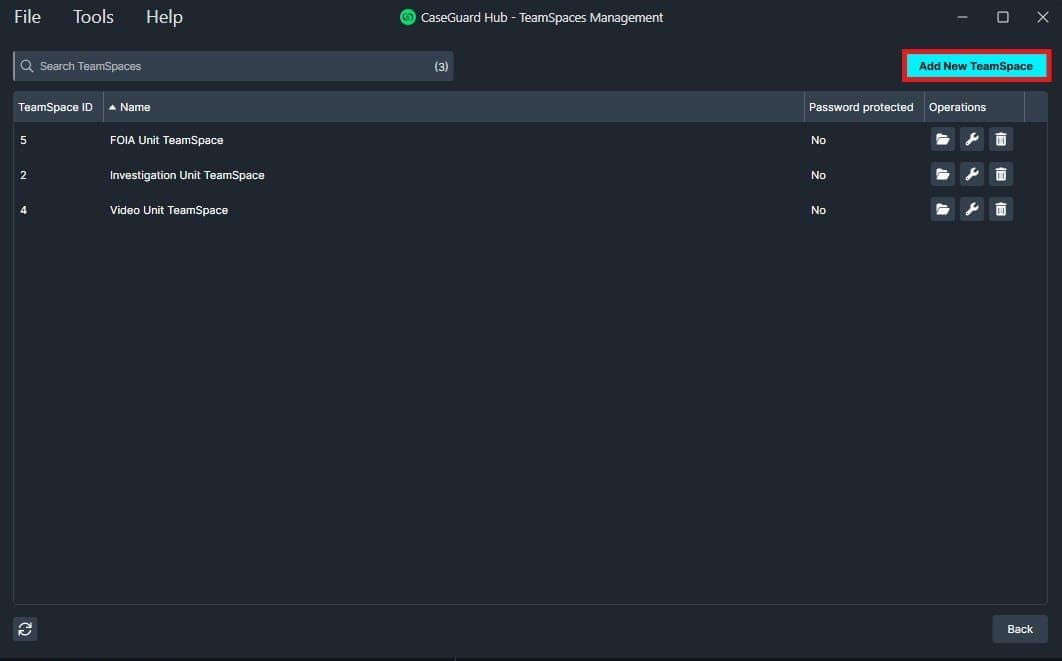Delete FOIA Unit TeamSpace using trash icon
The width and height of the screenshot is (1062, 661).
[x=1000, y=139]
